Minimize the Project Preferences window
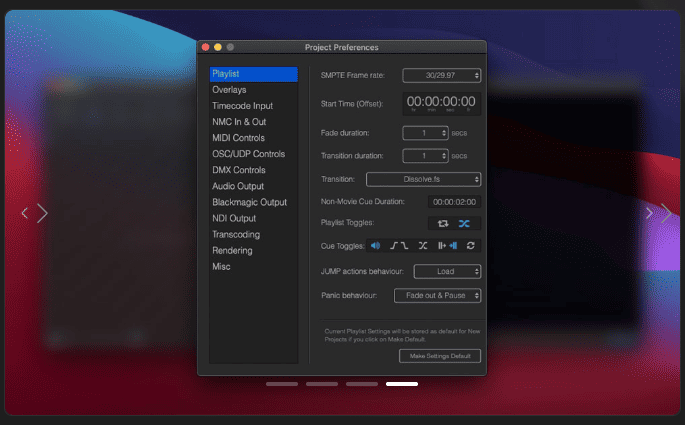 tap(218, 47)
